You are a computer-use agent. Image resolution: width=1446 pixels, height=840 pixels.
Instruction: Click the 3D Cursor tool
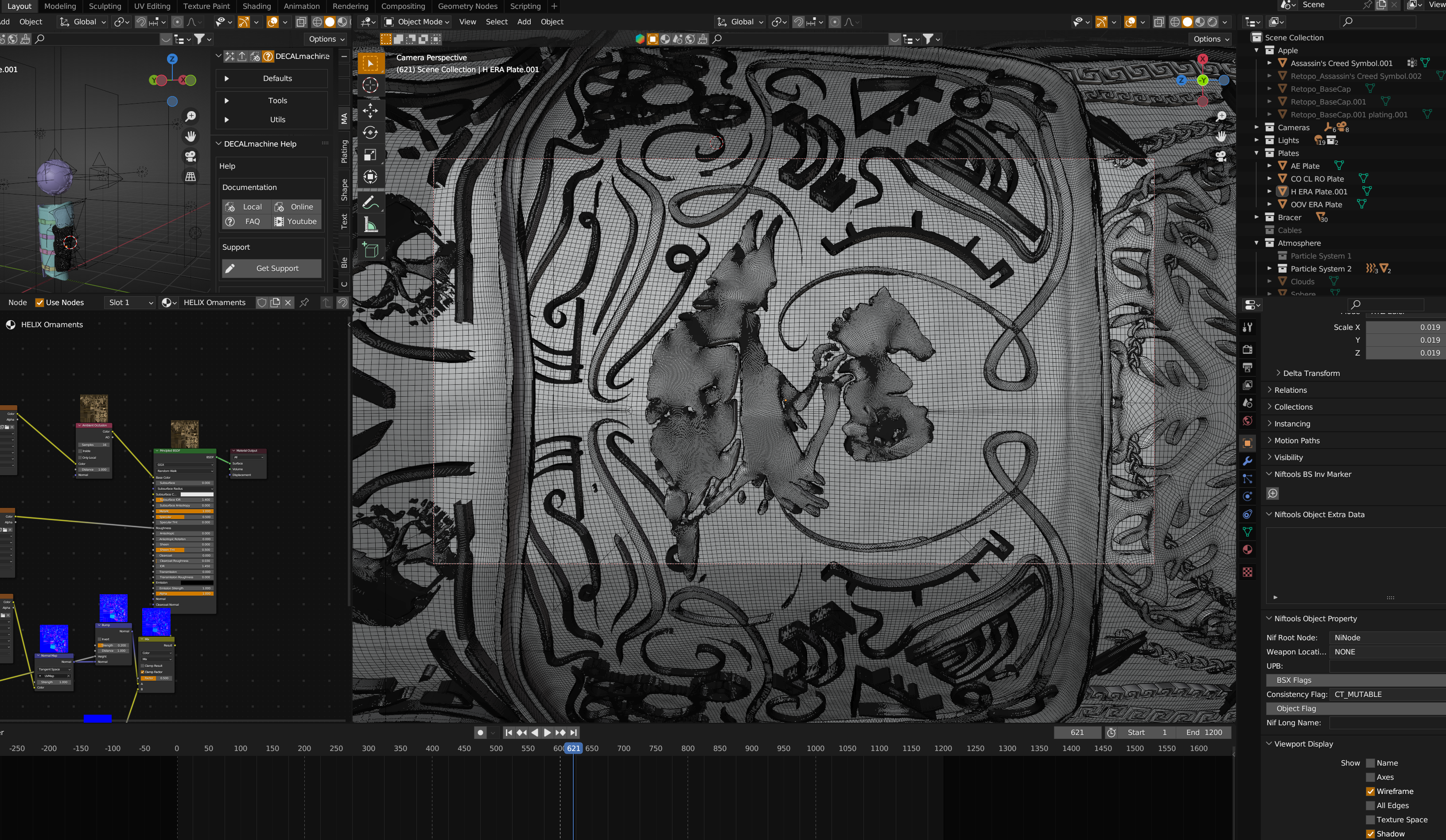point(370,85)
